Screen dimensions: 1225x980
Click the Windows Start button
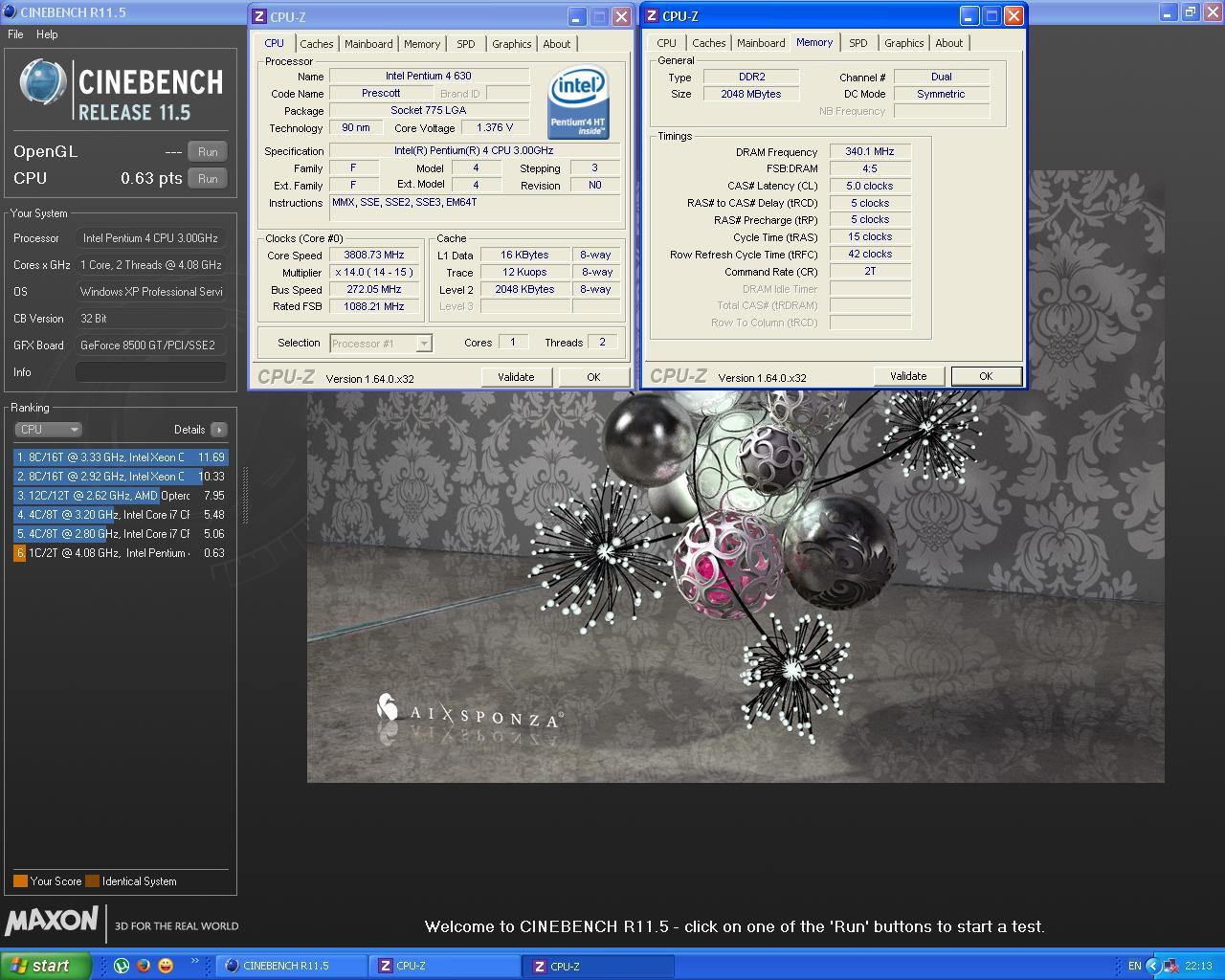45,966
